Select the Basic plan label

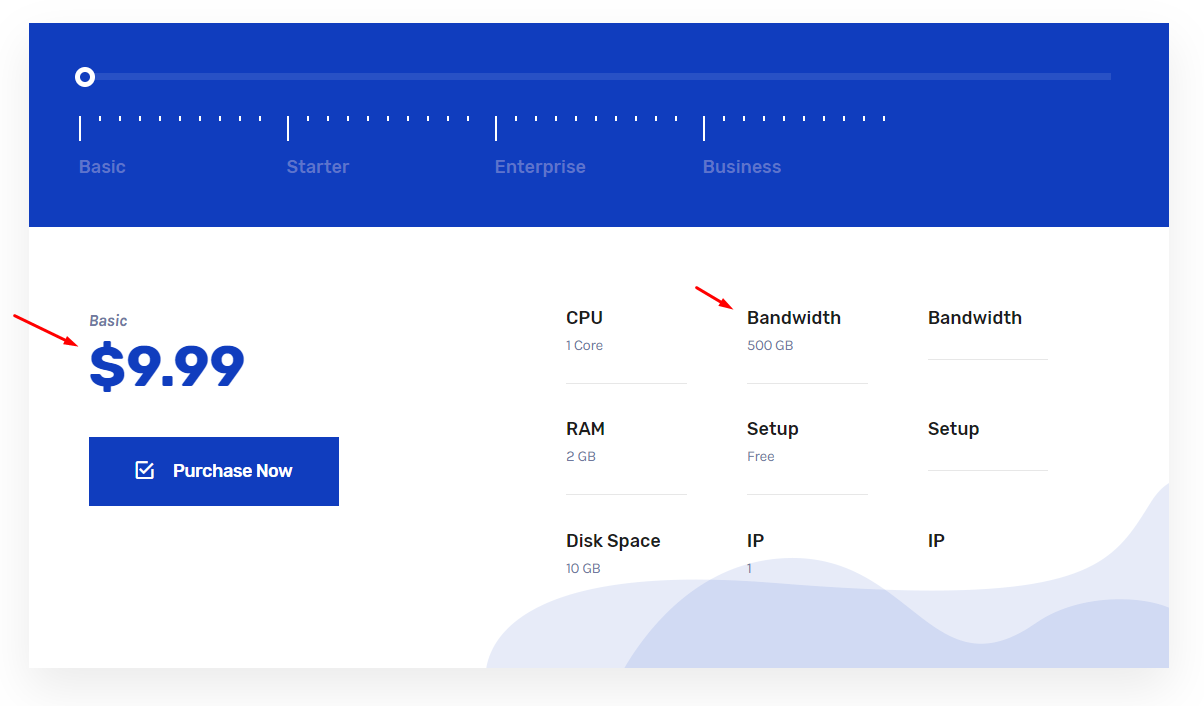pos(102,167)
